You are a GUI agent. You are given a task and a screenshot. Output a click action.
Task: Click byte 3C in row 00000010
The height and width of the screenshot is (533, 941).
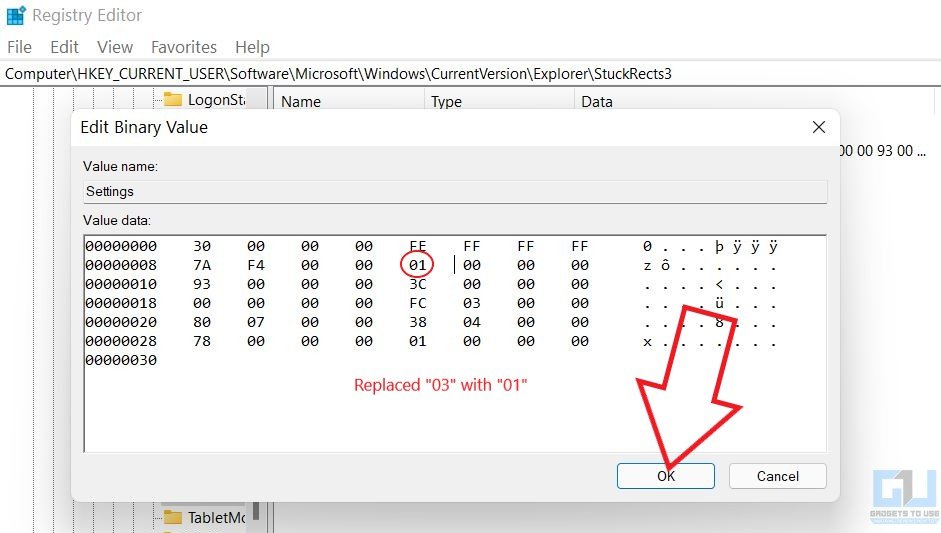(x=418, y=284)
